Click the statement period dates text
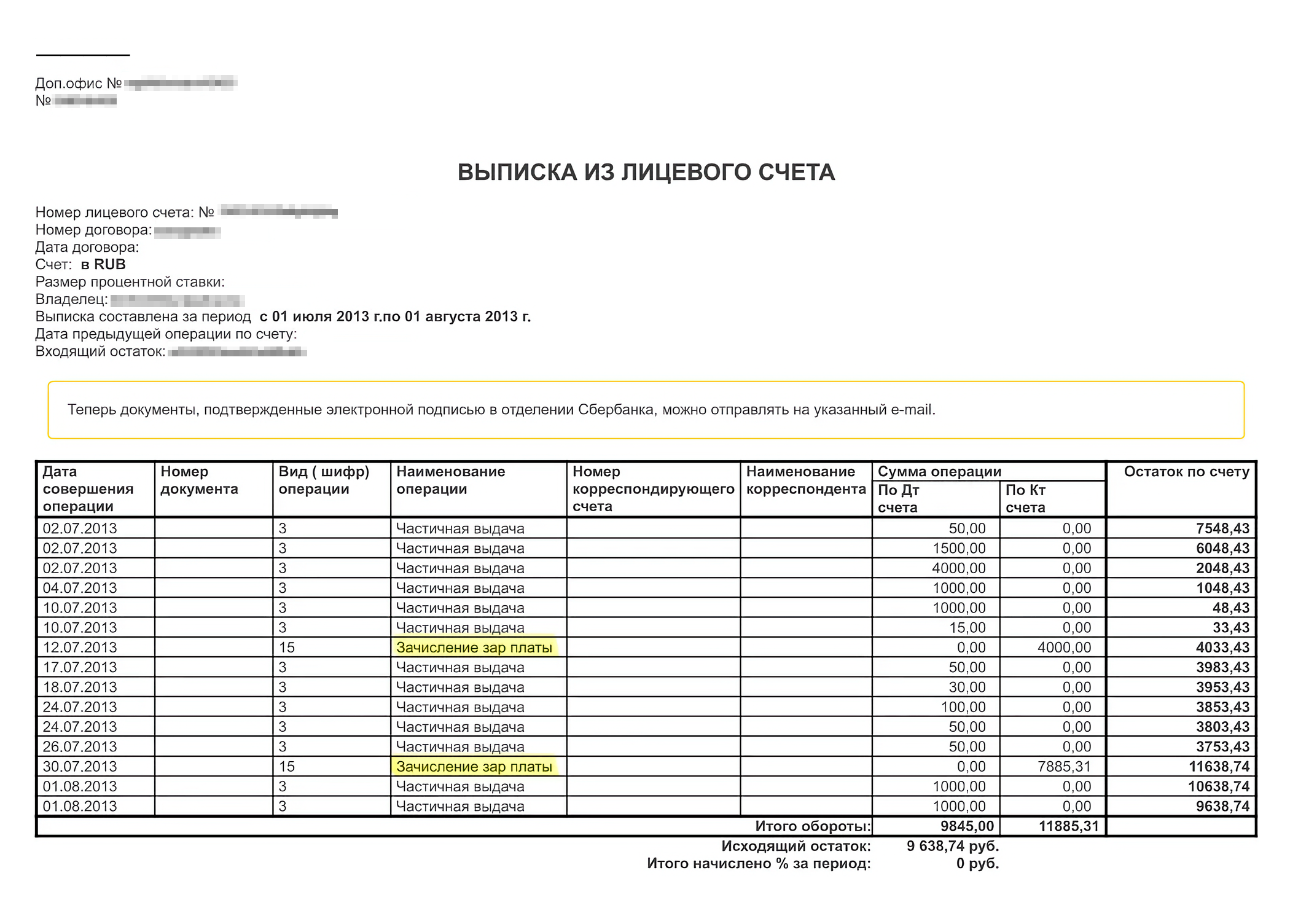 pos(395,317)
